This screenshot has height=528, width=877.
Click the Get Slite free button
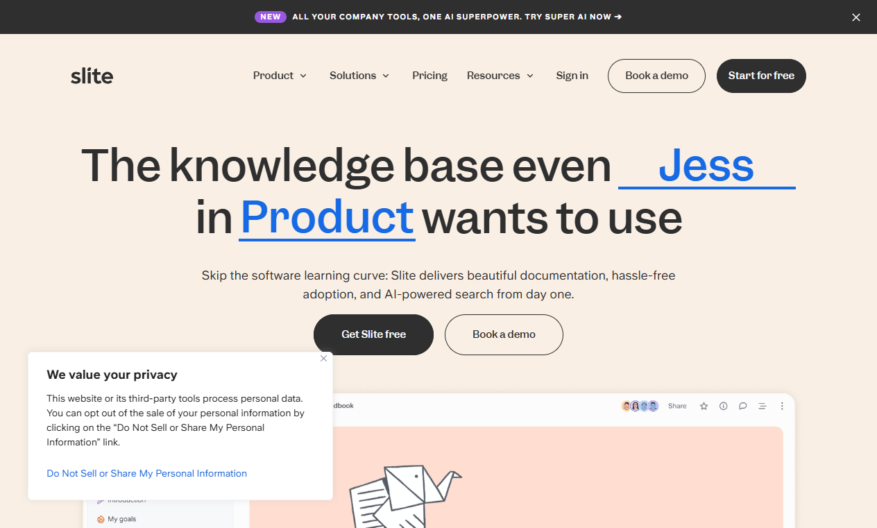tap(374, 334)
